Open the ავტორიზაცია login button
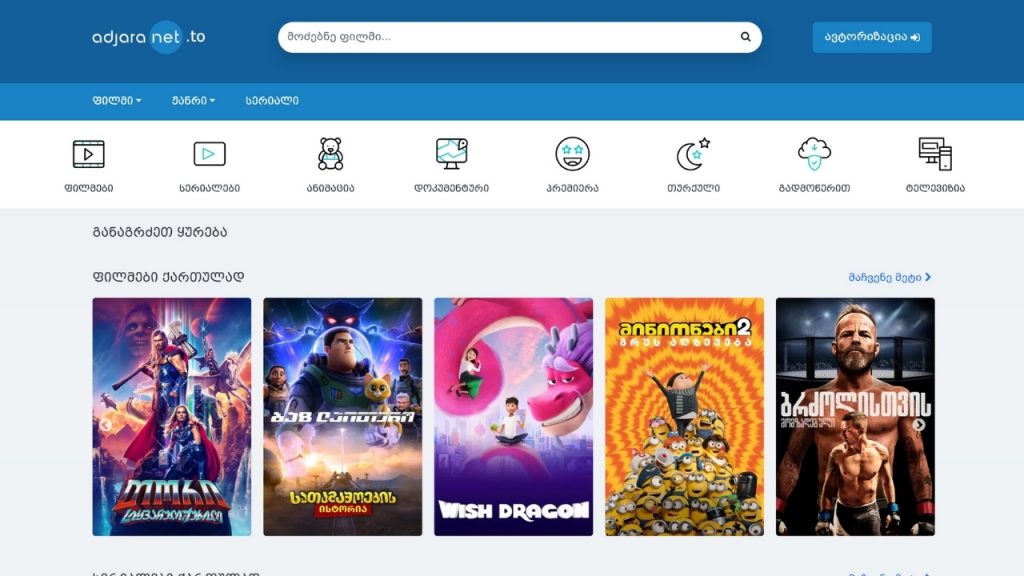Screen dimensions: 1024x576 [872, 37]
